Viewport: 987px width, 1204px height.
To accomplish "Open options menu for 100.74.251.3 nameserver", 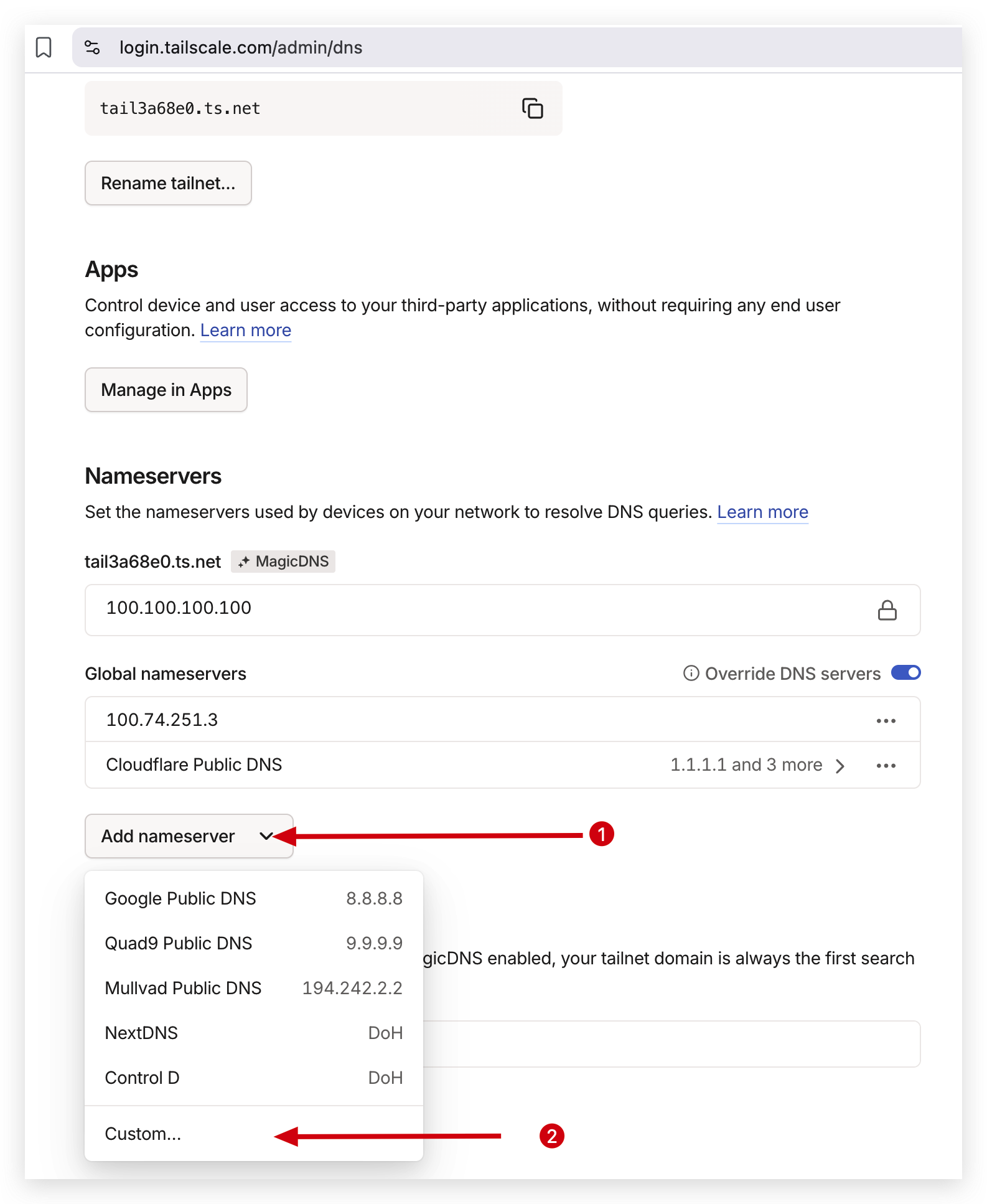I will click(886, 720).
